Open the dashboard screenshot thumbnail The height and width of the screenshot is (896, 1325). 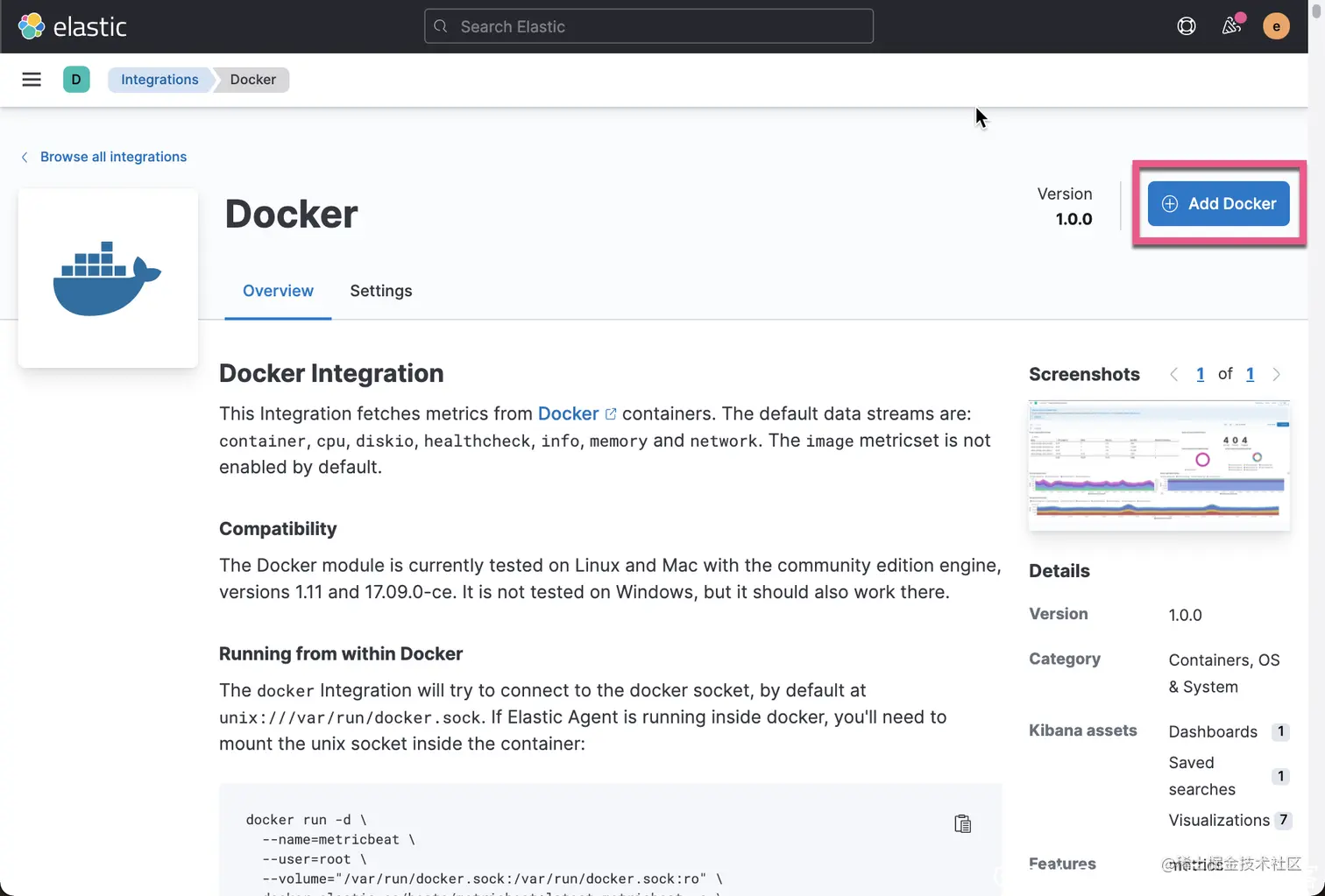1159,464
